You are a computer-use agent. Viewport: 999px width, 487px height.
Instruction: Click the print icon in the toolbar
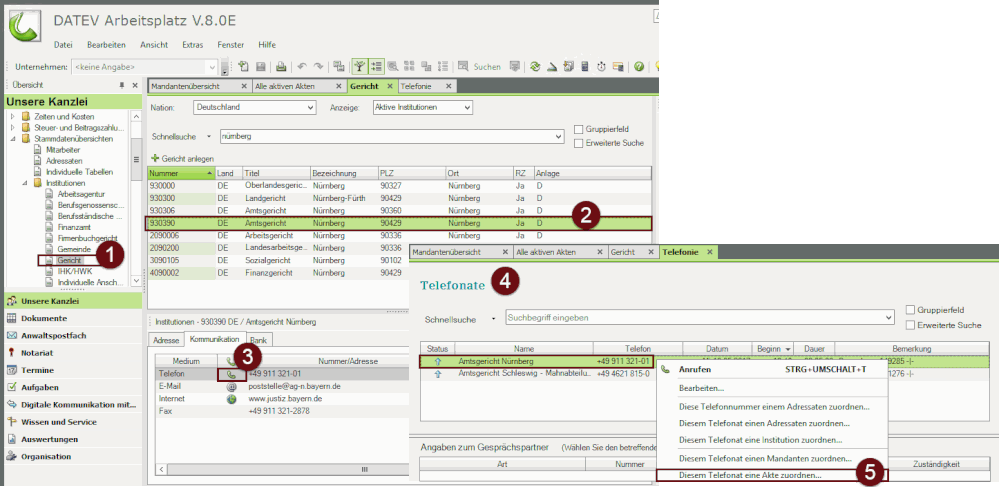click(x=281, y=66)
